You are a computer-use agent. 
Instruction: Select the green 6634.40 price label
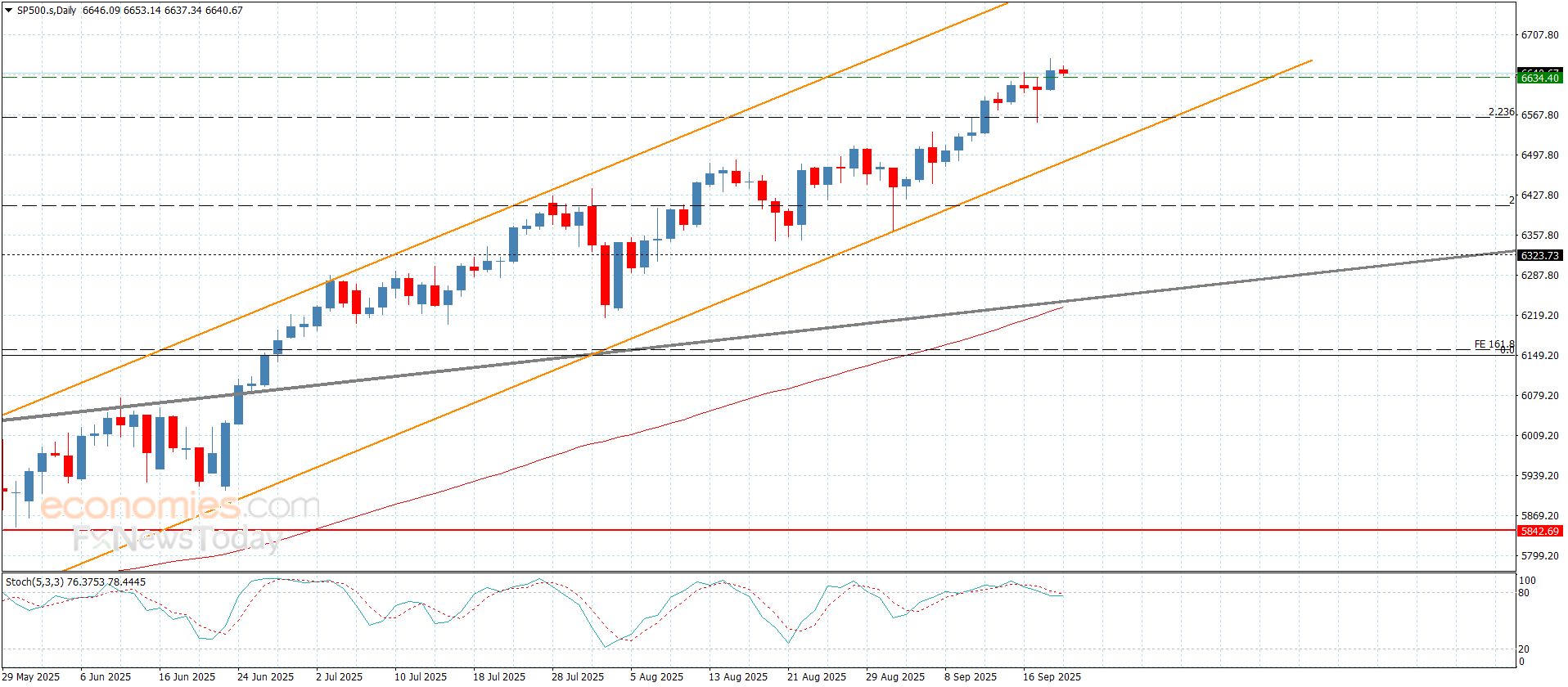pos(1539,79)
